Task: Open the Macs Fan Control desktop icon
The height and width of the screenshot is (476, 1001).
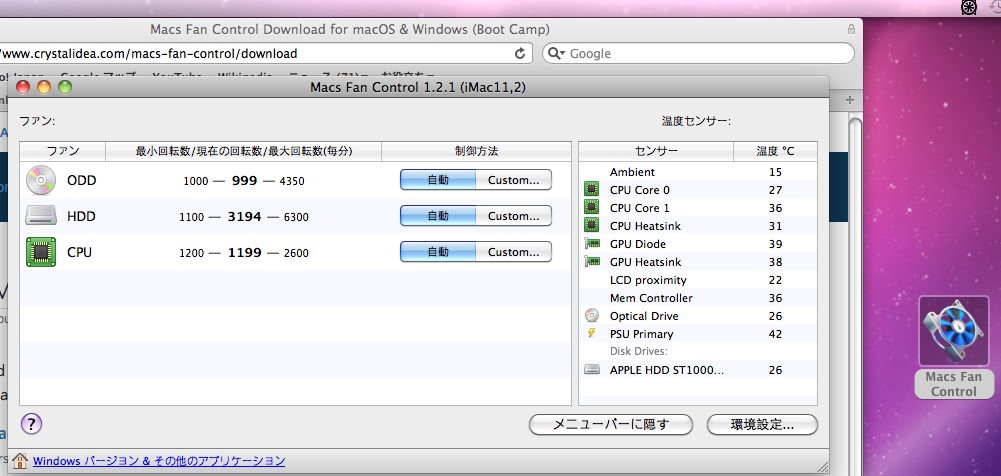Action: click(954, 332)
